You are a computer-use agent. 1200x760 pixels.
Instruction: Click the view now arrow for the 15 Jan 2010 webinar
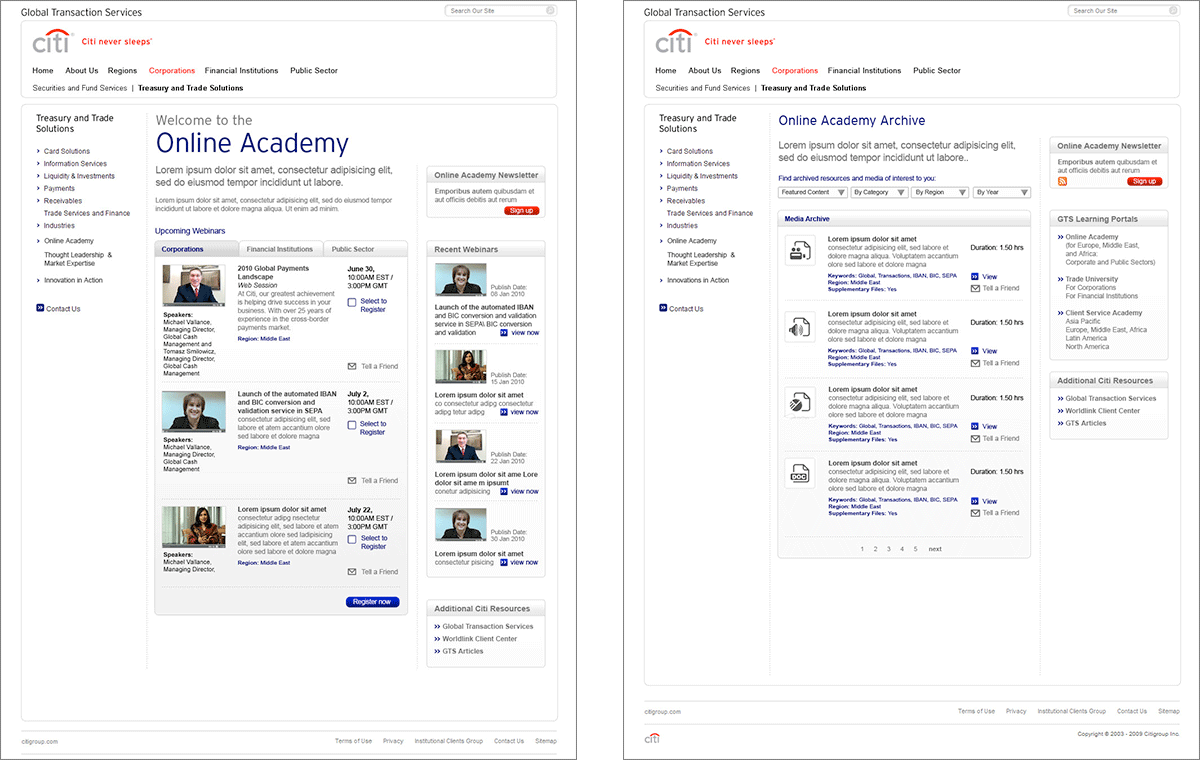504,412
